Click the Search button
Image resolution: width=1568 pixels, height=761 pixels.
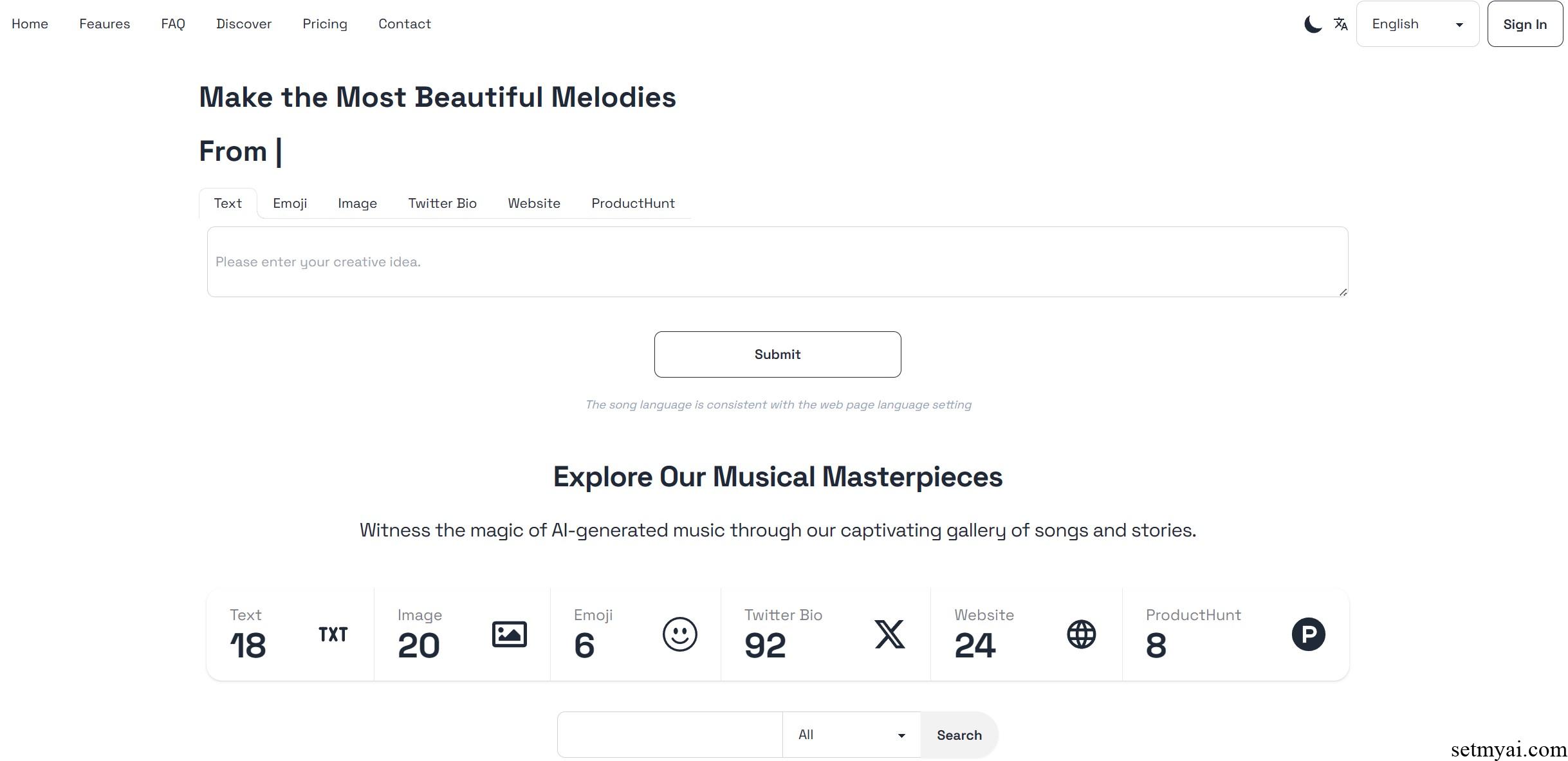[959, 735]
